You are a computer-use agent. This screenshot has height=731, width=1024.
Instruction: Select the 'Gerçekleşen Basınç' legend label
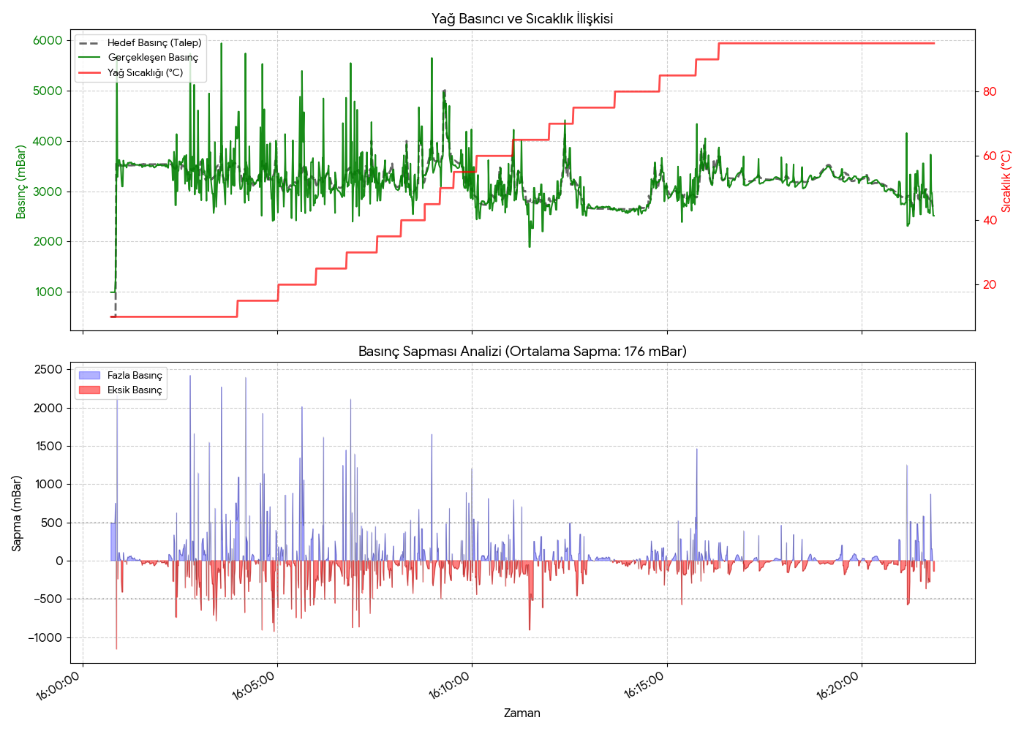click(152, 58)
